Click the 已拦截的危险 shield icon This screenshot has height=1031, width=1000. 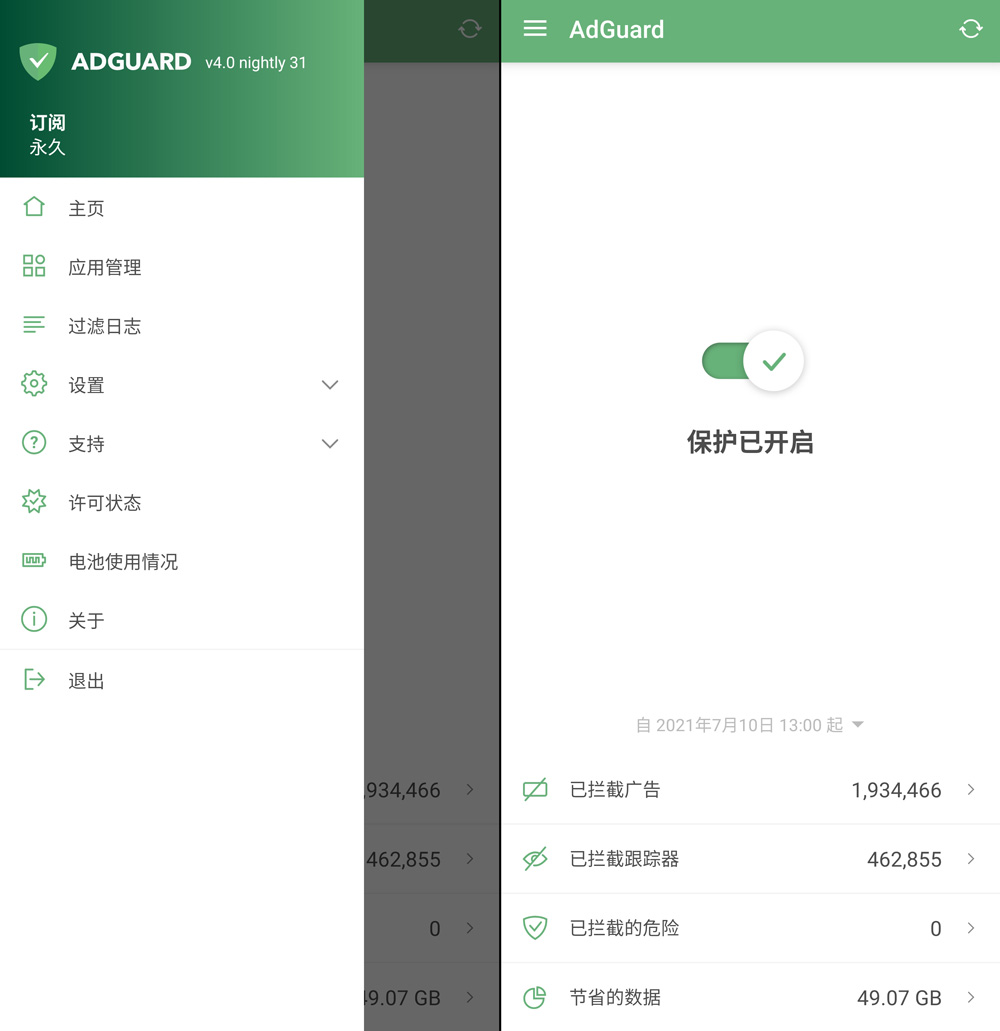(535, 928)
